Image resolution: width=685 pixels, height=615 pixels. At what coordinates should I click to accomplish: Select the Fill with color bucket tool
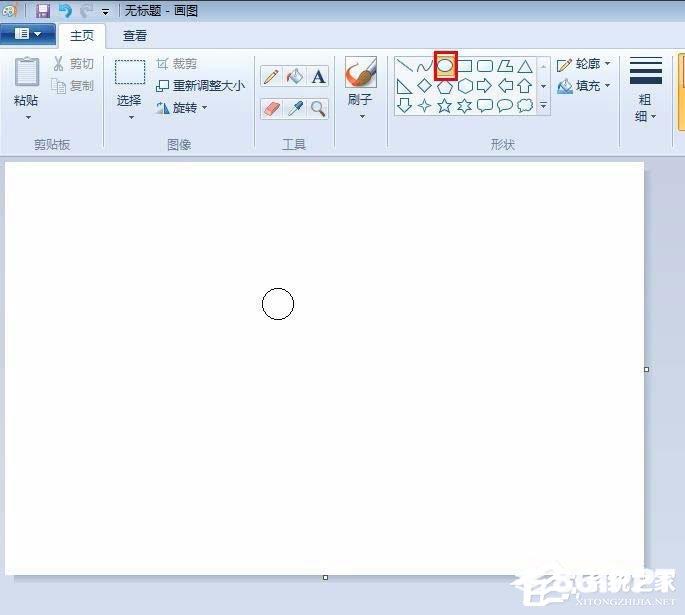(295, 76)
